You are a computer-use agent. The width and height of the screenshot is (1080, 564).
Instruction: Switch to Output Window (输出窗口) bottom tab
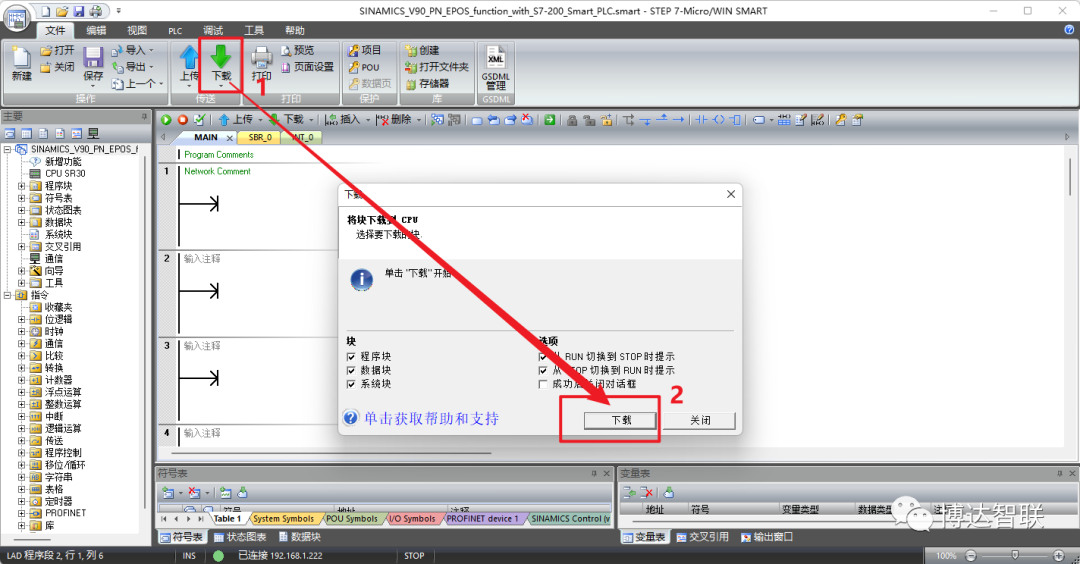(x=767, y=536)
